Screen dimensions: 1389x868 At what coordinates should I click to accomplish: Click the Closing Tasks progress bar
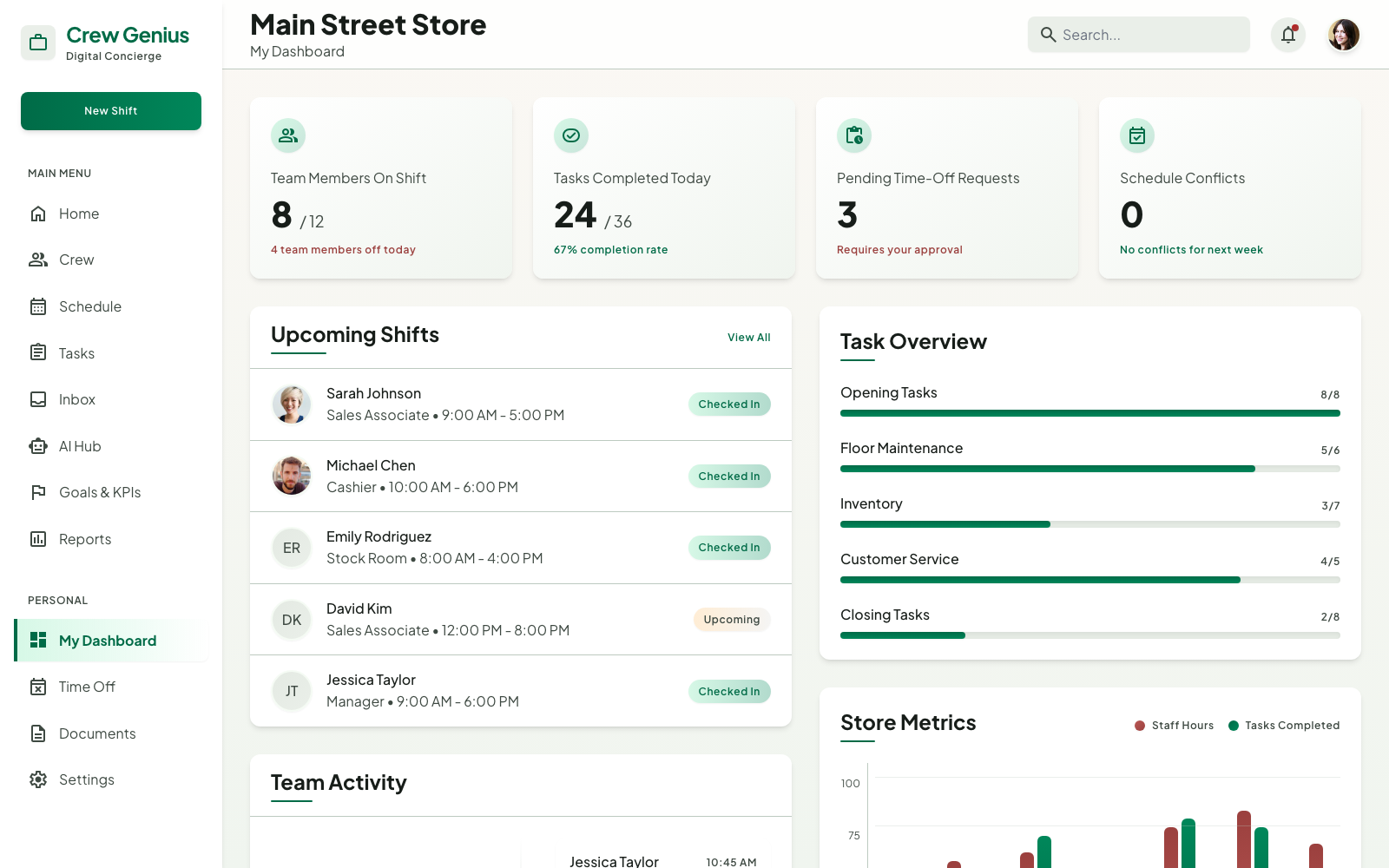pyautogui.click(x=1090, y=635)
